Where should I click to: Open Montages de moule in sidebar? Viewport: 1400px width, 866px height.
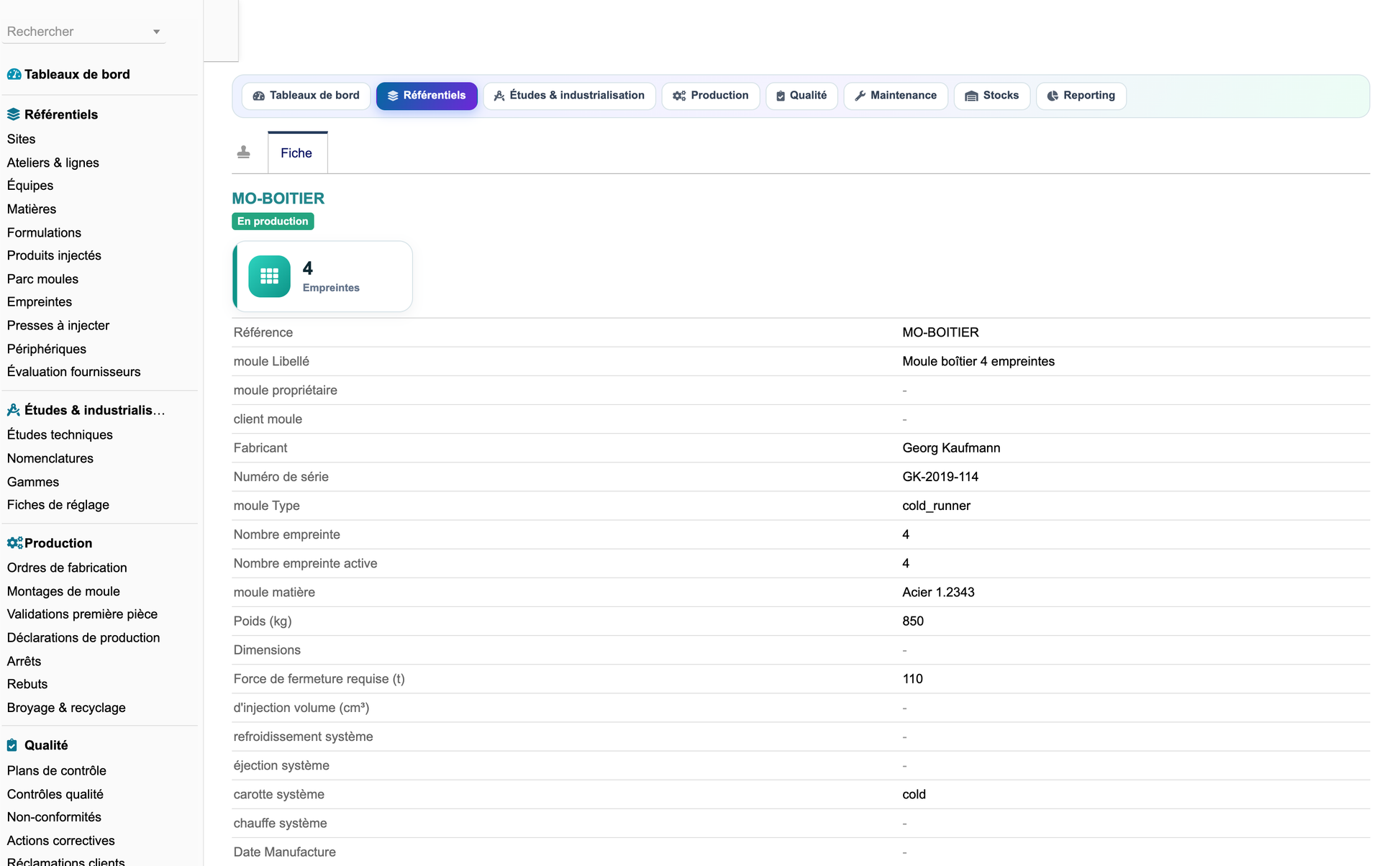click(63, 591)
